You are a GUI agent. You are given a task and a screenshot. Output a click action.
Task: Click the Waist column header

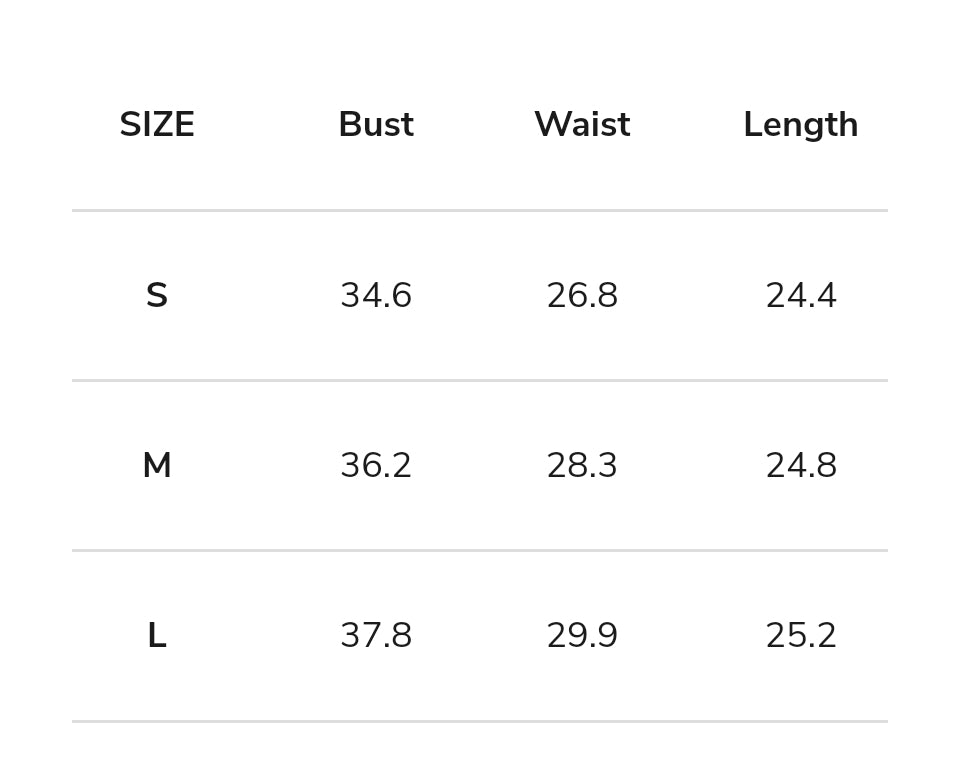pyautogui.click(x=582, y=125)
